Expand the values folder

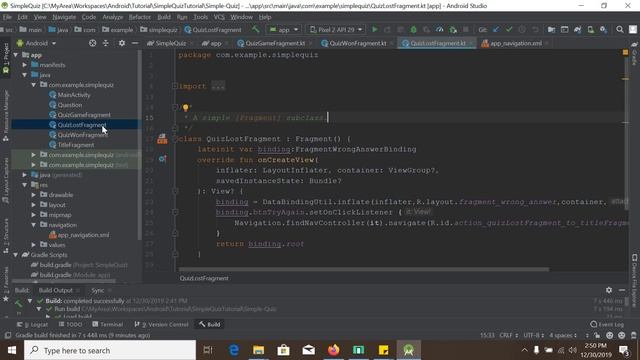tap(33, 245)
